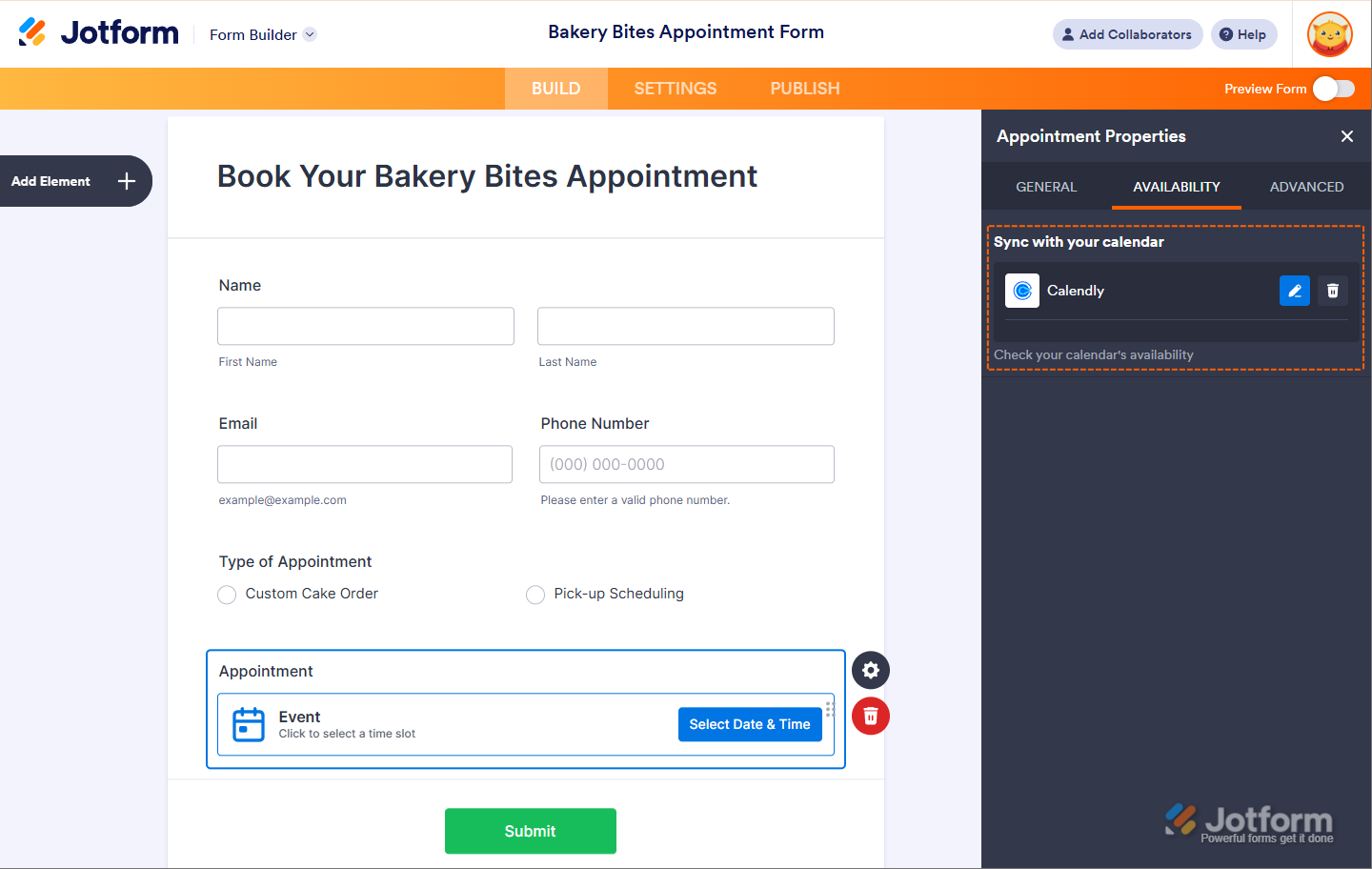The height and width of the screenshot is (869, 1372).
Task: Delete the Appointment field with red trash icon
Action: coord(870,717)
